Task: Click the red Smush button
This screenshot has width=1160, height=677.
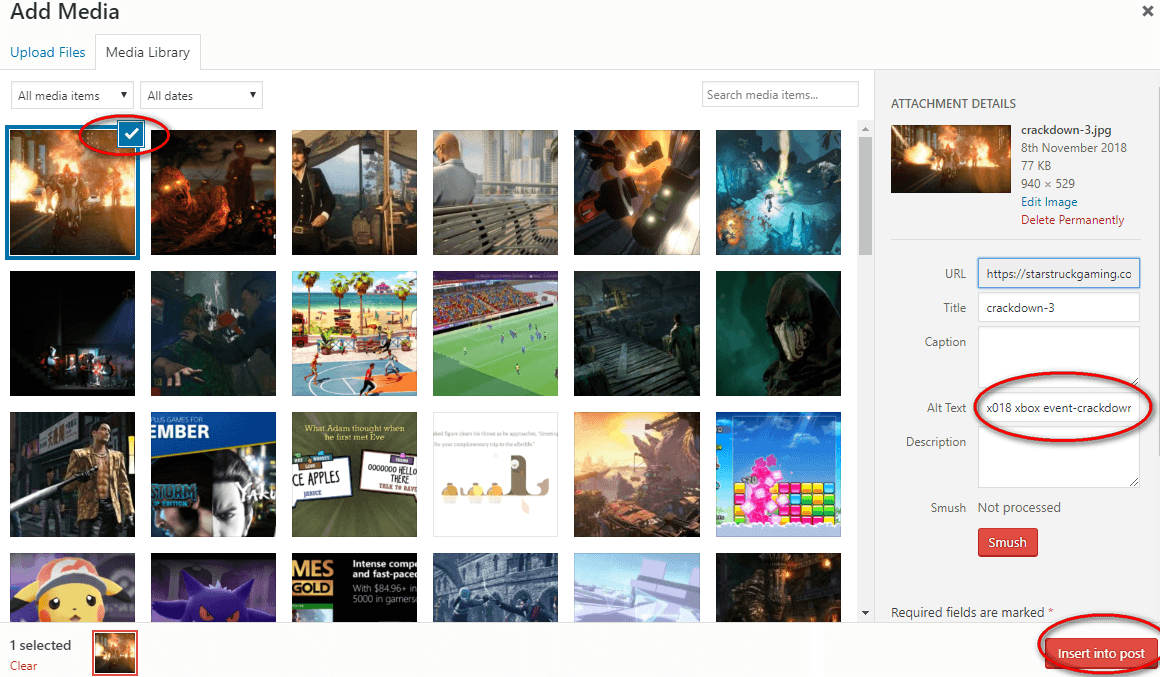Action: point(1008,542)
